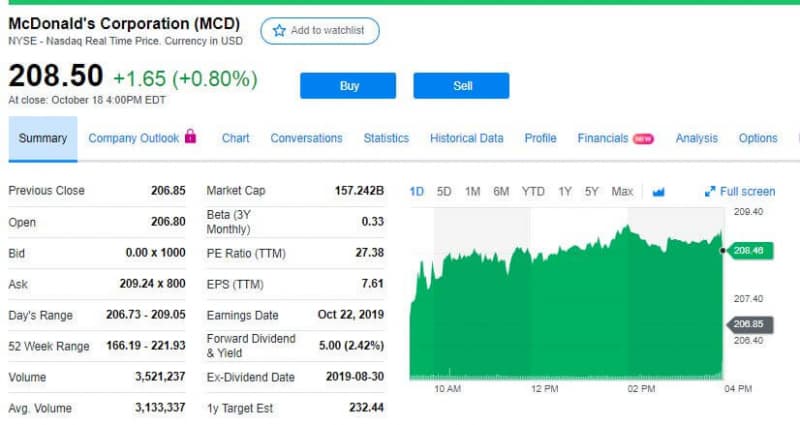Open the Options tab
Image resolution: width=800 pixels, height=425 pixels.
coord(758,138)
